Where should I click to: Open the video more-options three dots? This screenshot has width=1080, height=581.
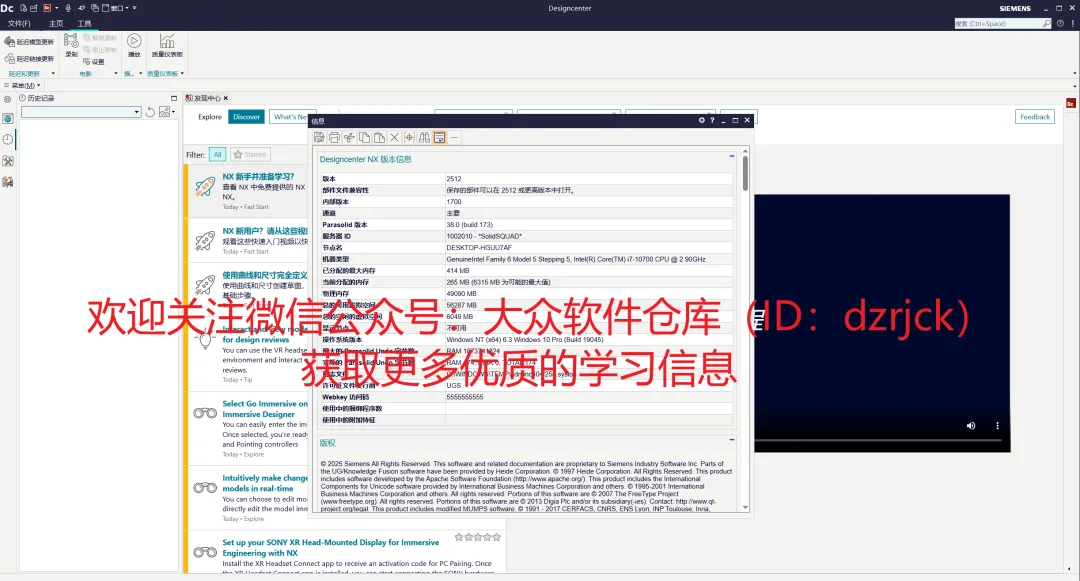point(997,425)
